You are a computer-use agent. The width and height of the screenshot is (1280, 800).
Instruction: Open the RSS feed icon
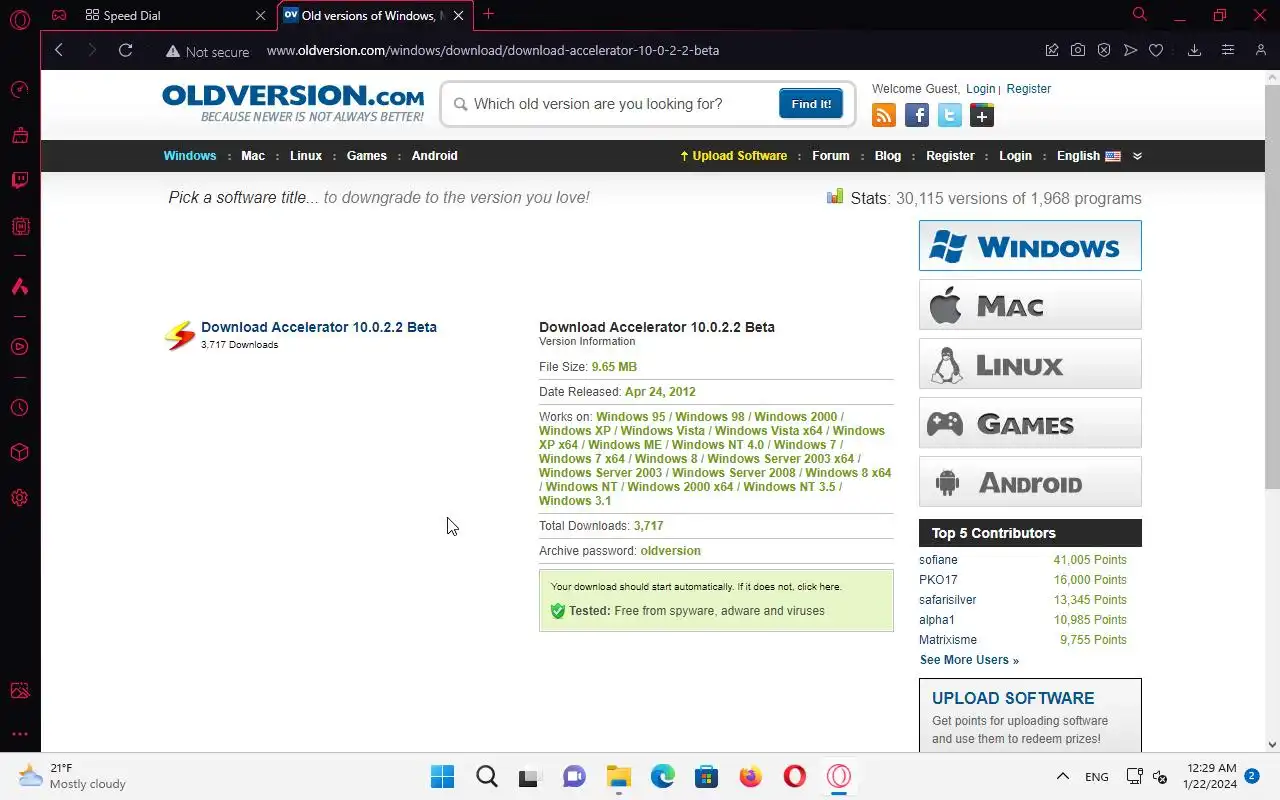click(884, 115)
